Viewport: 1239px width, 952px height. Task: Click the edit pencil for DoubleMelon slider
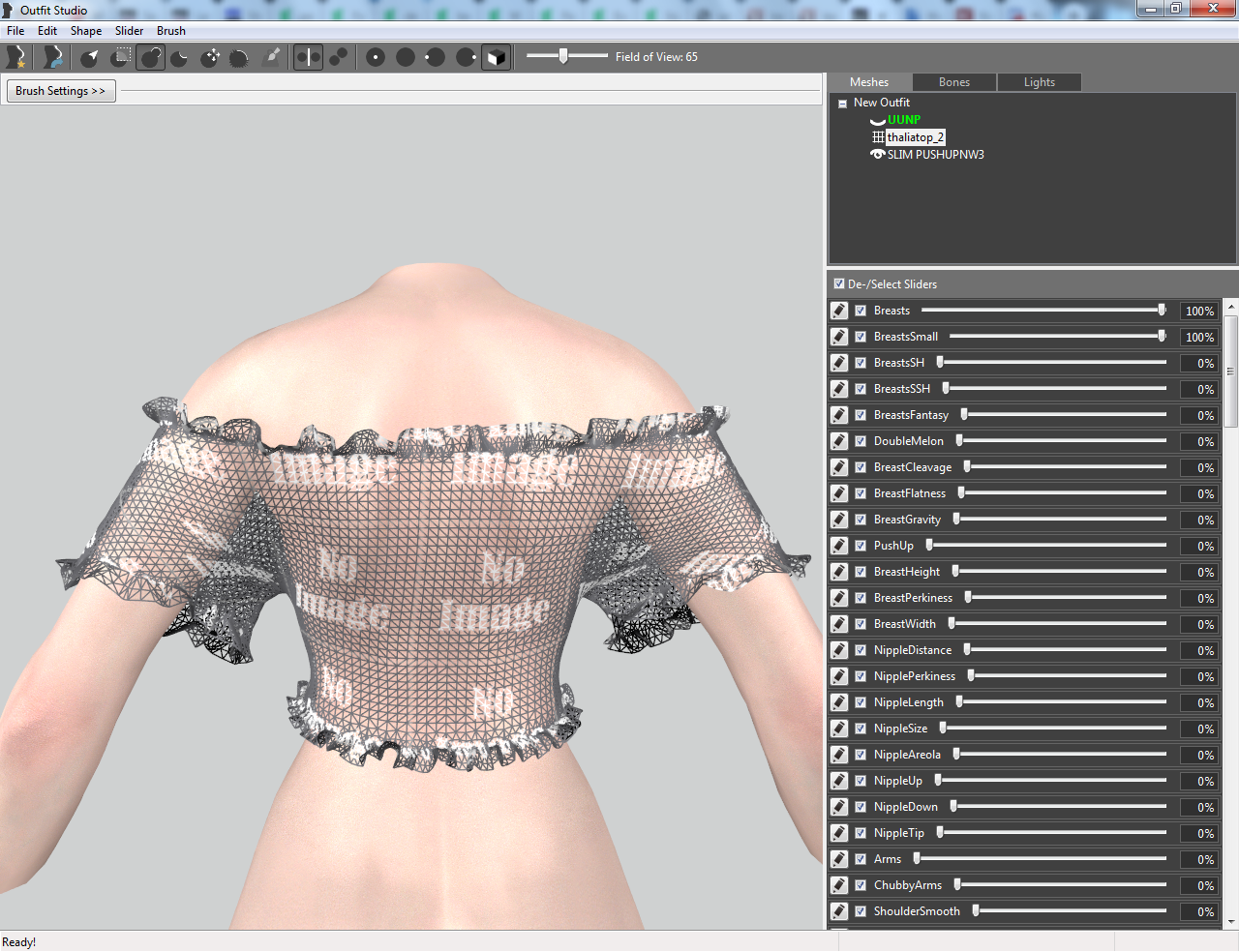[839, 441]
